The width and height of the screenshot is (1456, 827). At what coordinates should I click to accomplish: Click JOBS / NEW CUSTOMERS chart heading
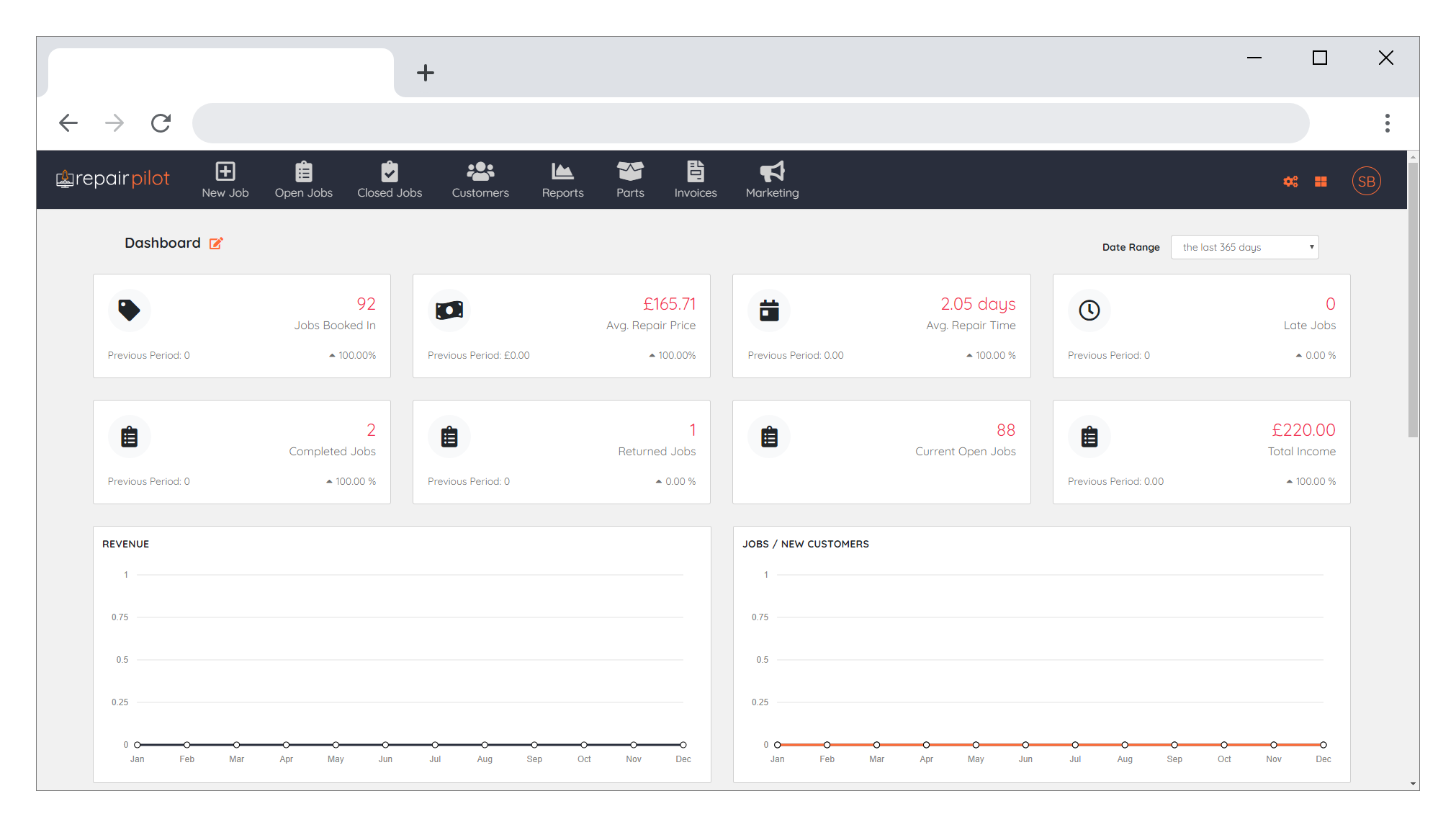(x=806, y=544)
